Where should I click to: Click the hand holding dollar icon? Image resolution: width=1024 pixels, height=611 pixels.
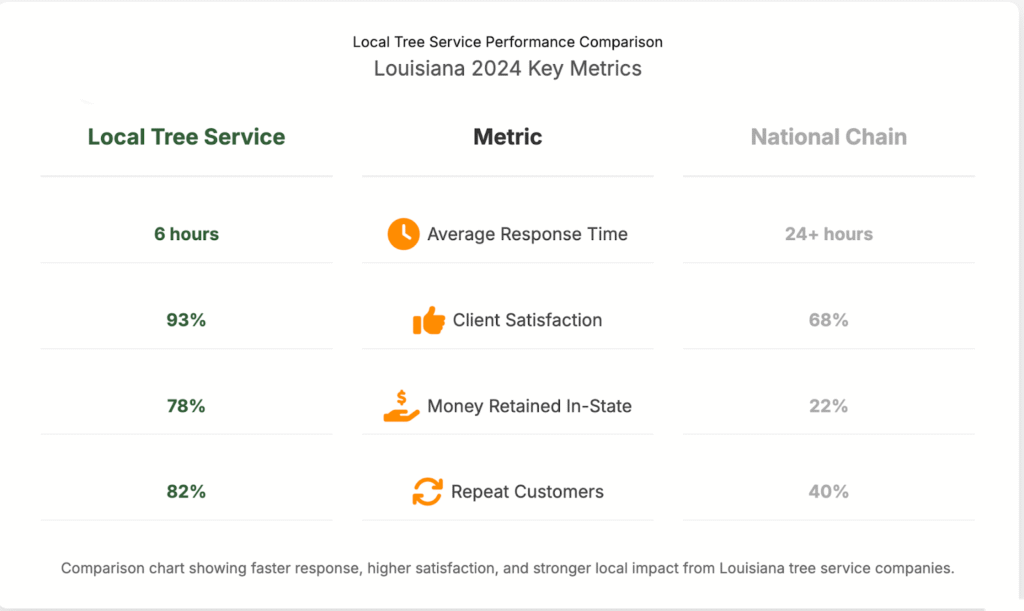[401, 406]
